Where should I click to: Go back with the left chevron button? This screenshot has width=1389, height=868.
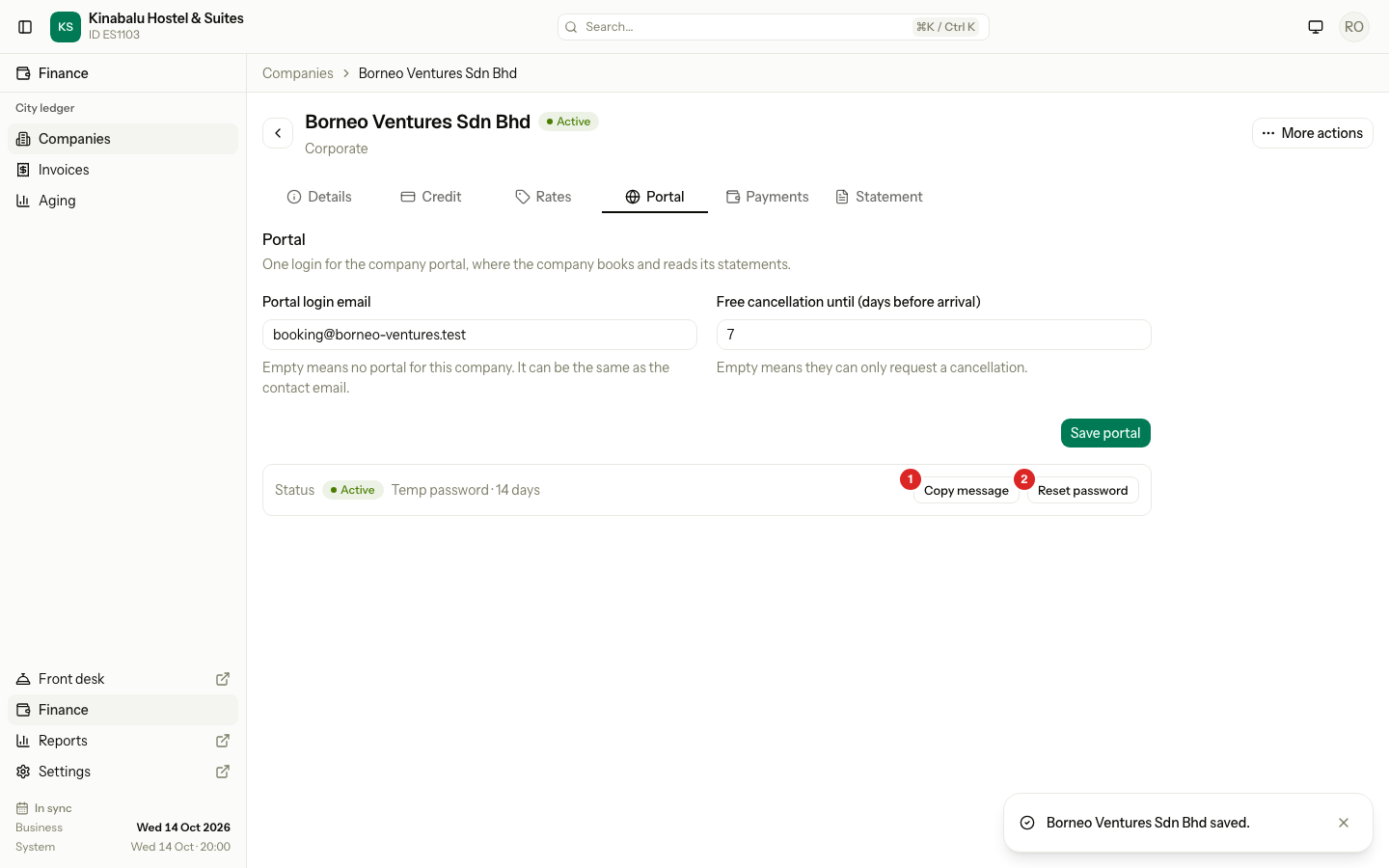[x=278, y=133]
